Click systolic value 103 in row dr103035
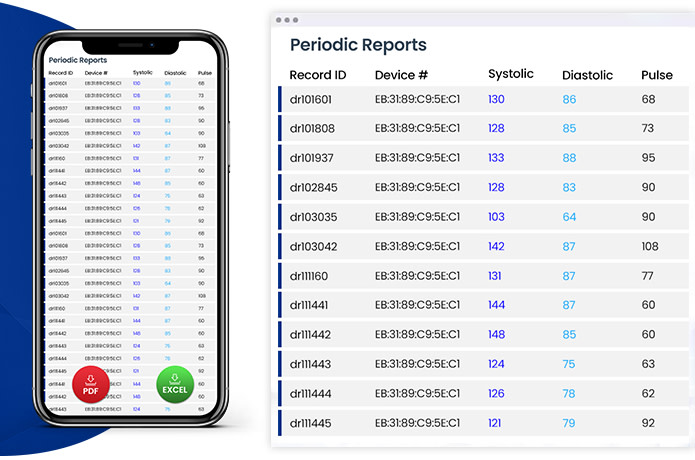Viewport: 695px width, 460px height. point(496,217)
